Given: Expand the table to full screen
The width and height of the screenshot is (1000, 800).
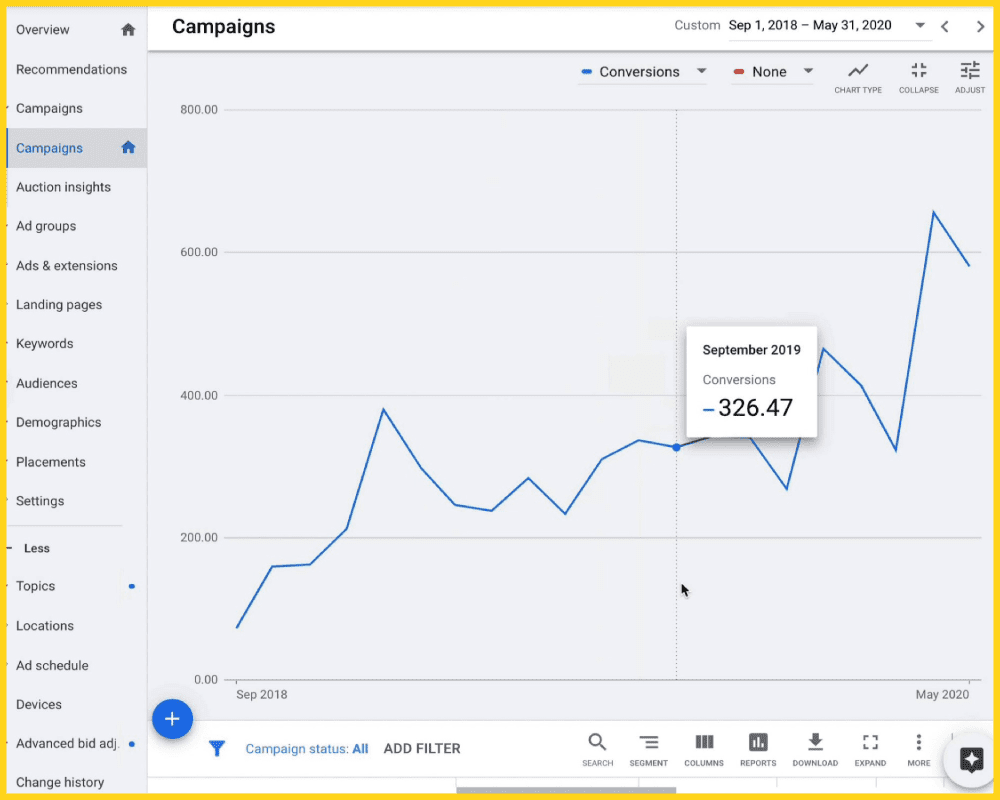Looking at the screenshot, I should pos(870,750).
